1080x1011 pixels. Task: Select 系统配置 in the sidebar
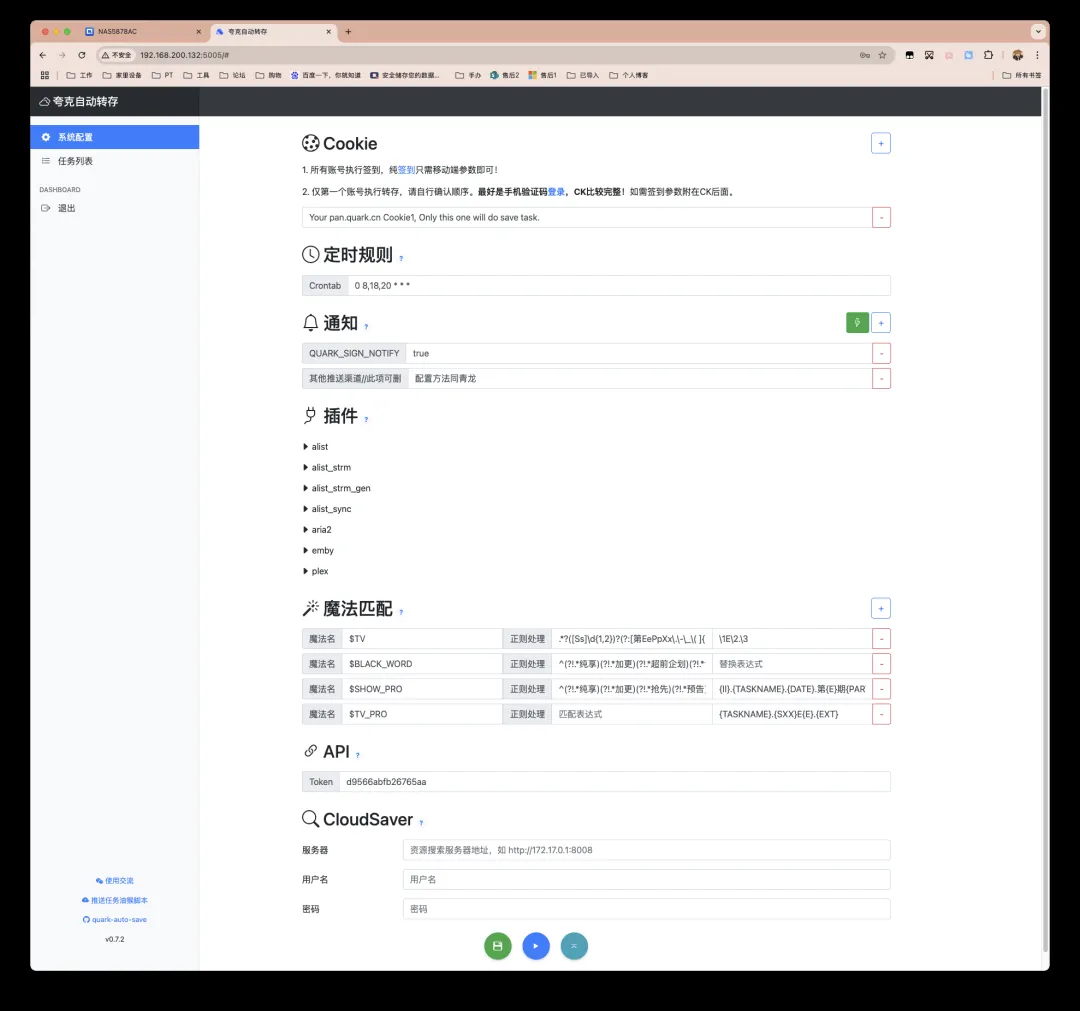[x=75, y=137]
